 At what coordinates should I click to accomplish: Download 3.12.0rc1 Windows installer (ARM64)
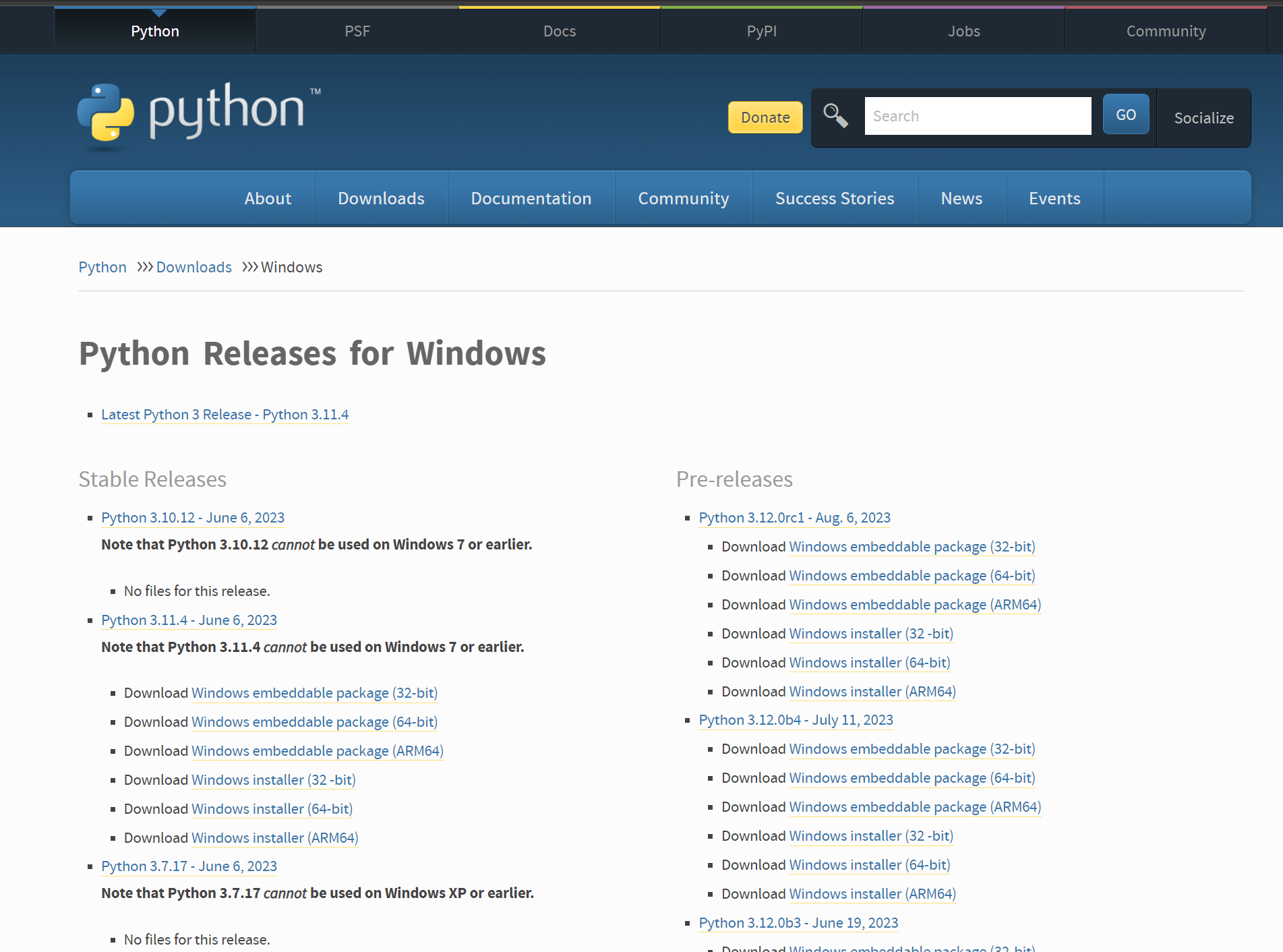pos(872,691)
